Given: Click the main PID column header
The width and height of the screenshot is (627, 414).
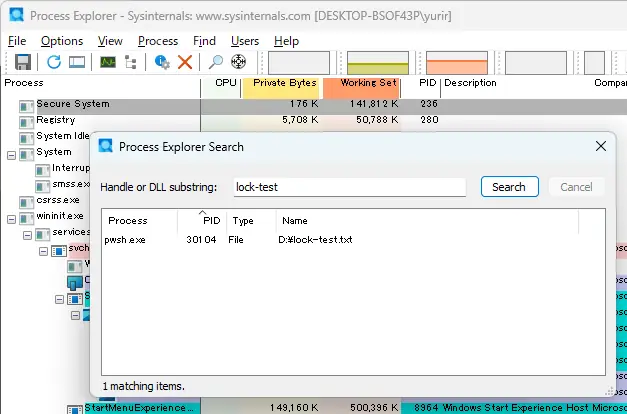Looking at the screenshot, I should click(x=421, y=83).
